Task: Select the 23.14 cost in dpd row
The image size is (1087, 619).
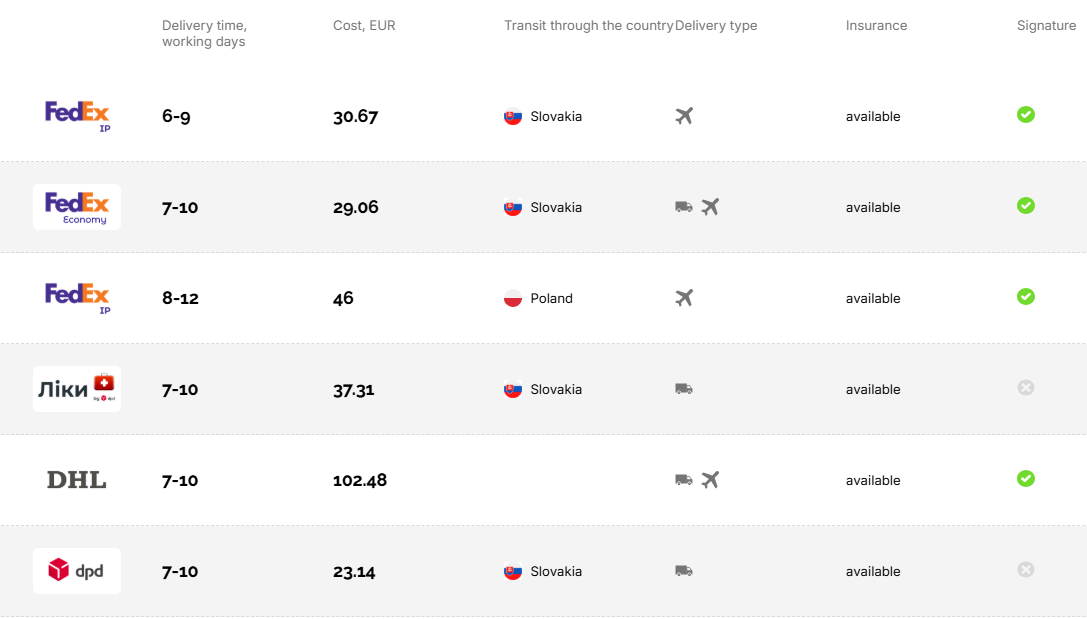Action: coord(355,571)
